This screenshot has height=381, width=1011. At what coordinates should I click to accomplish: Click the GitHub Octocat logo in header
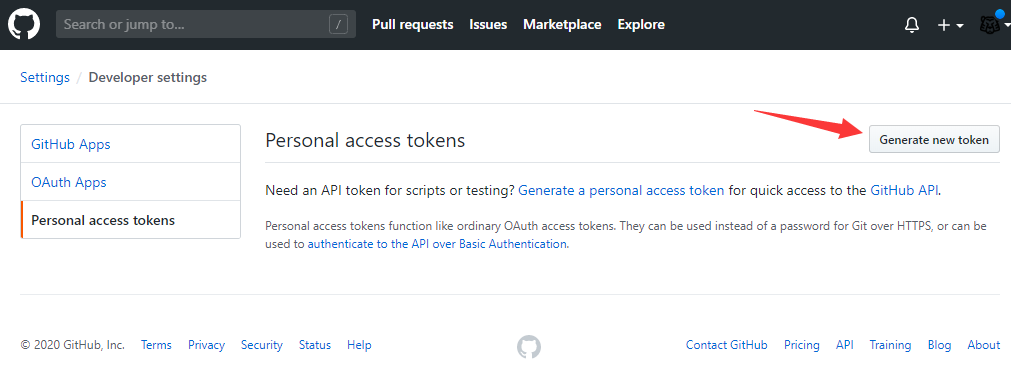pyautogui.click(x=24, y=24)
